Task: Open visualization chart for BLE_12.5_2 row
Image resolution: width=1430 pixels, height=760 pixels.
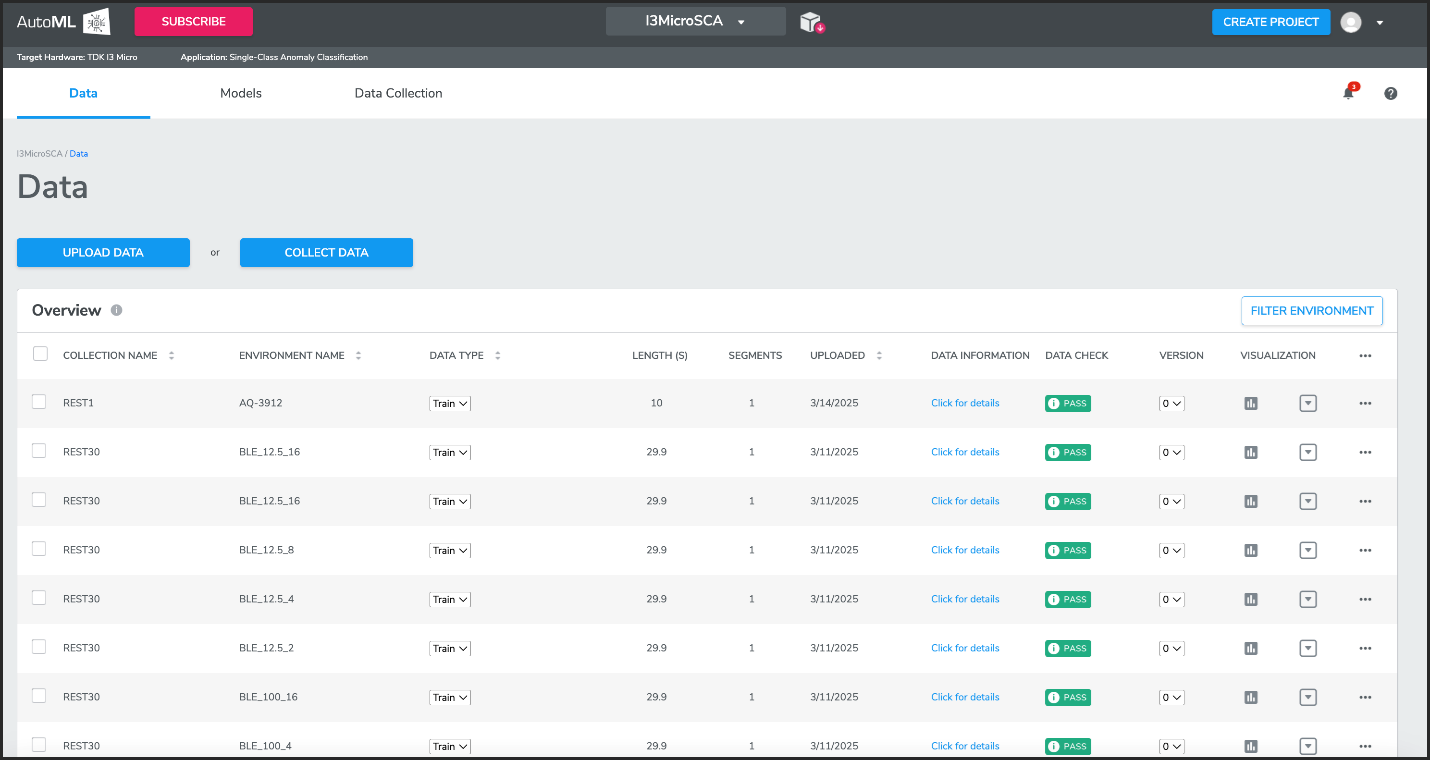Action: tap(1250, 648)
